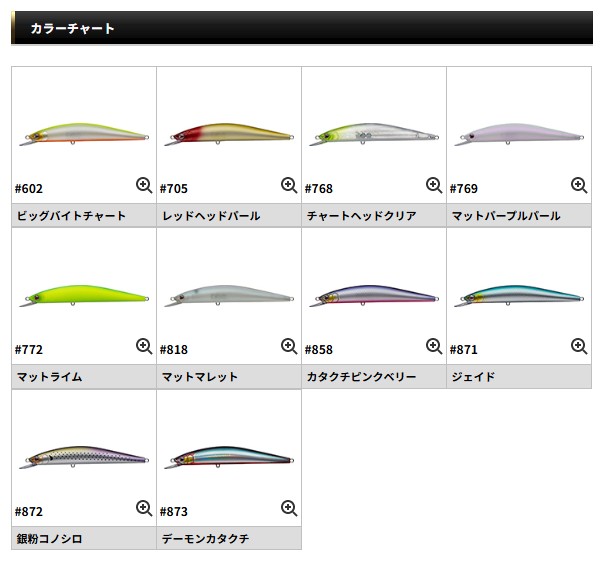Image resolution: width=605 pixels, height=564 pixels.
Task: Click the カラーチャート section header
Action: coord(72,29)
